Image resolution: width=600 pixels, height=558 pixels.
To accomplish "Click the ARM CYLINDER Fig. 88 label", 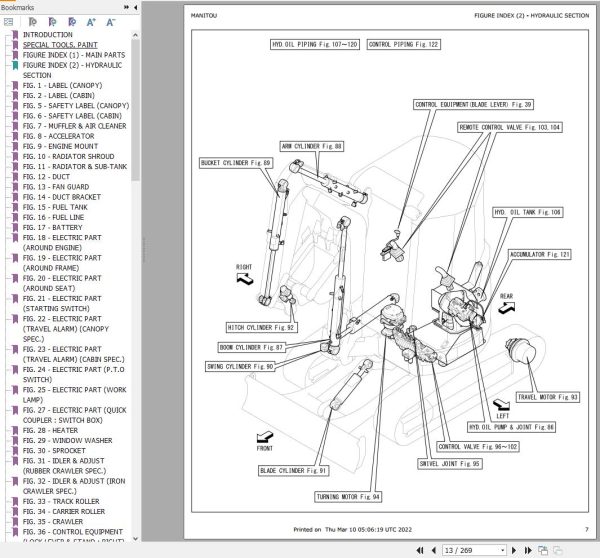I will tap(311, 146).
